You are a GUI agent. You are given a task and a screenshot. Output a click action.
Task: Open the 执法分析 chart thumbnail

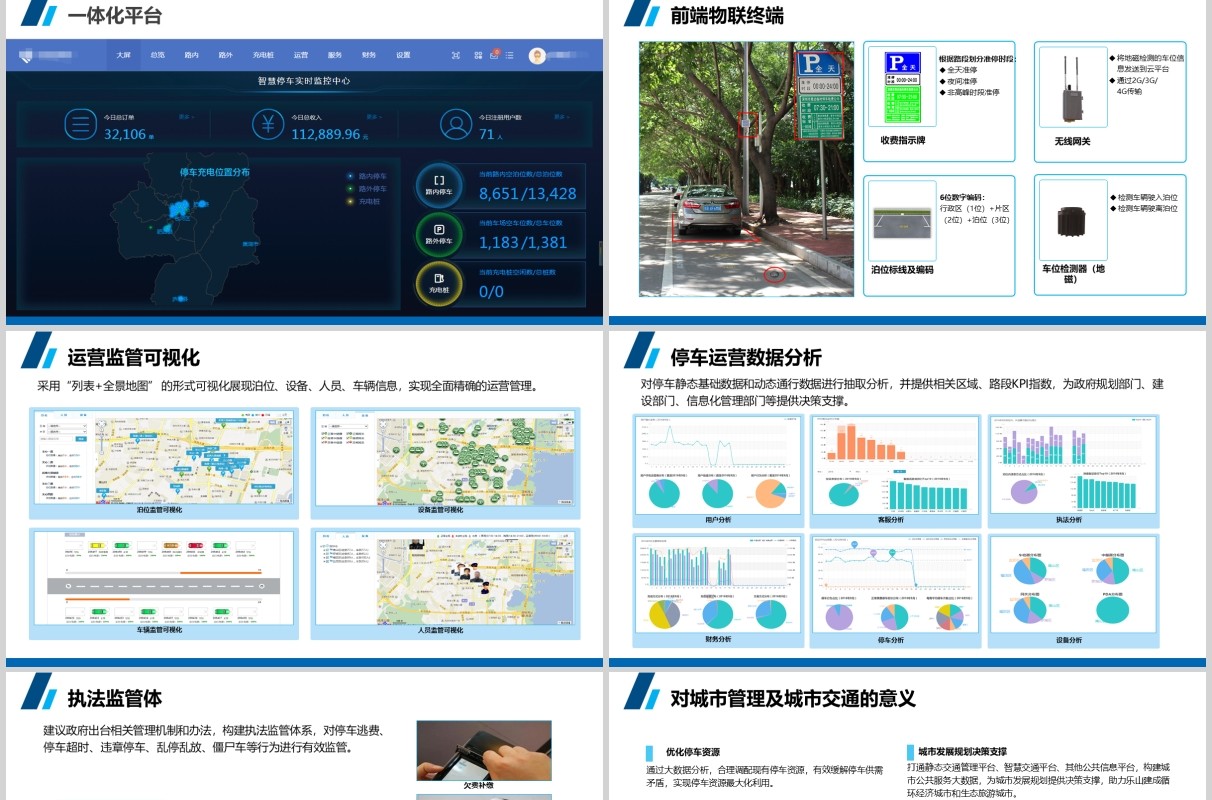1073,466
